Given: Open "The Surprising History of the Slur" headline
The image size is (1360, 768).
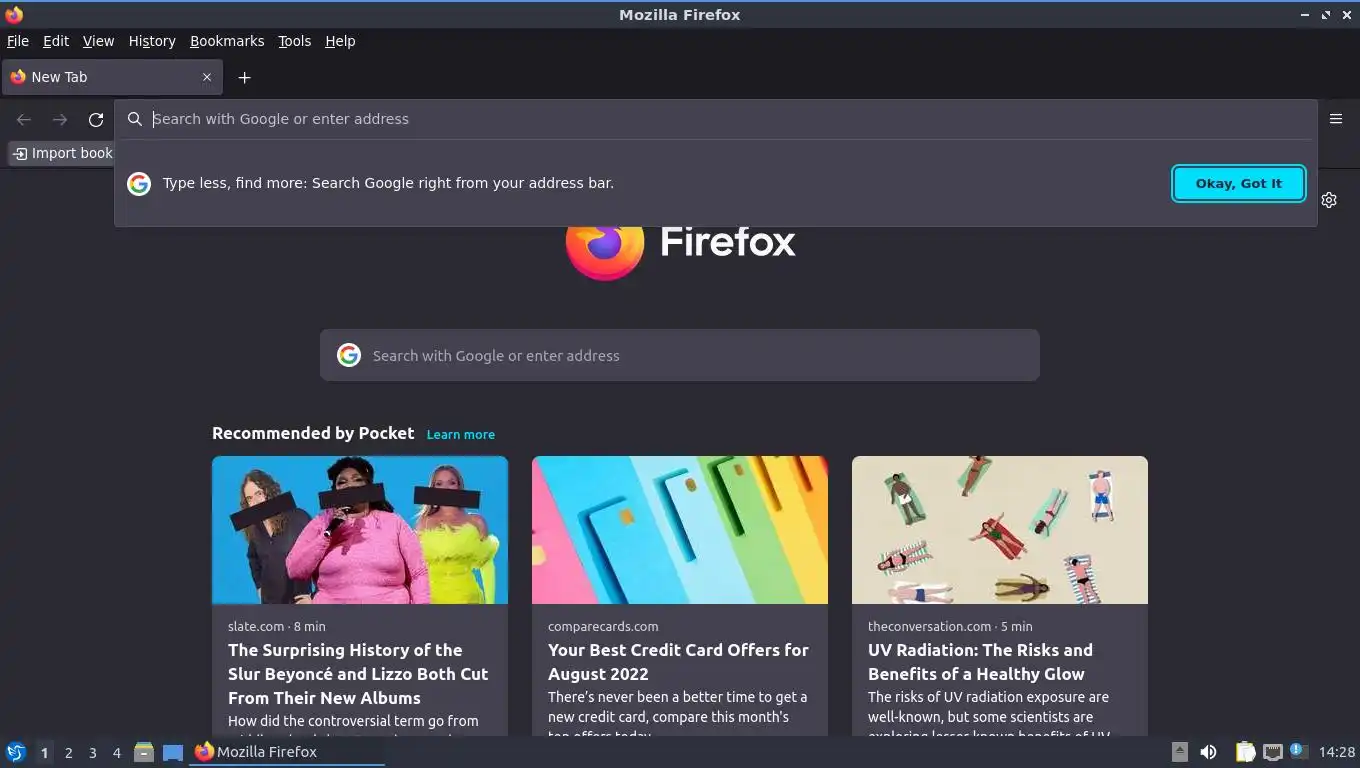Looking at the screenshot, I should point(358,674).
